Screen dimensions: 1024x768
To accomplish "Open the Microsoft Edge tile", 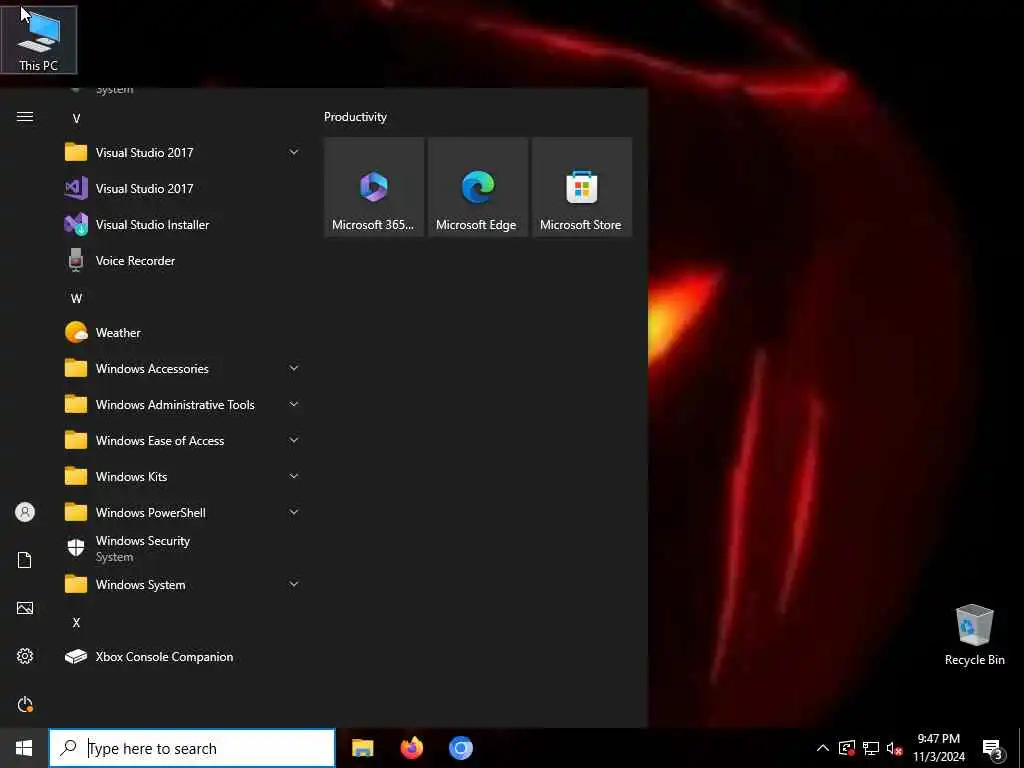I will pyautogui.click(x=477, y=187).
